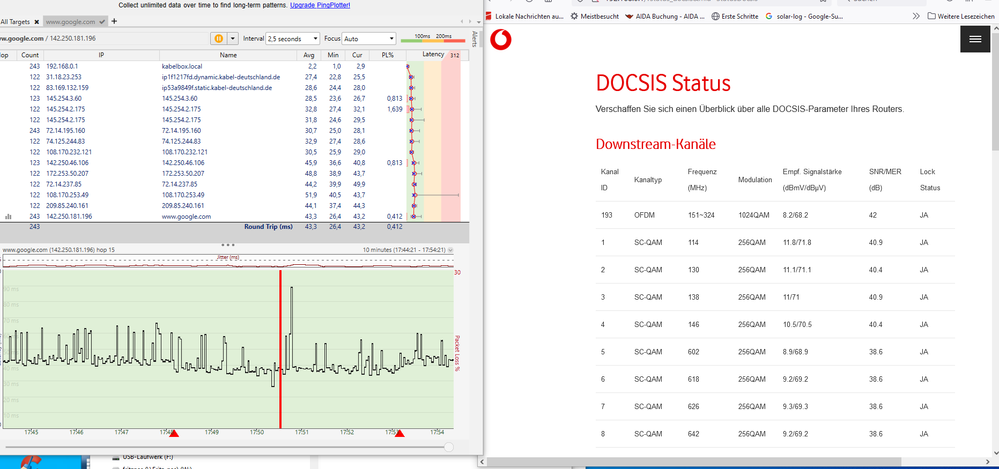Open the dropdown arrow beside the pause button
Viewport: 999px width, 469px height.
coord(233,39)
